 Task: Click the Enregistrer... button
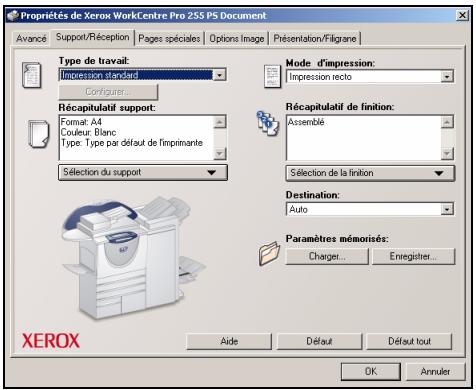[x=413, y=256]
